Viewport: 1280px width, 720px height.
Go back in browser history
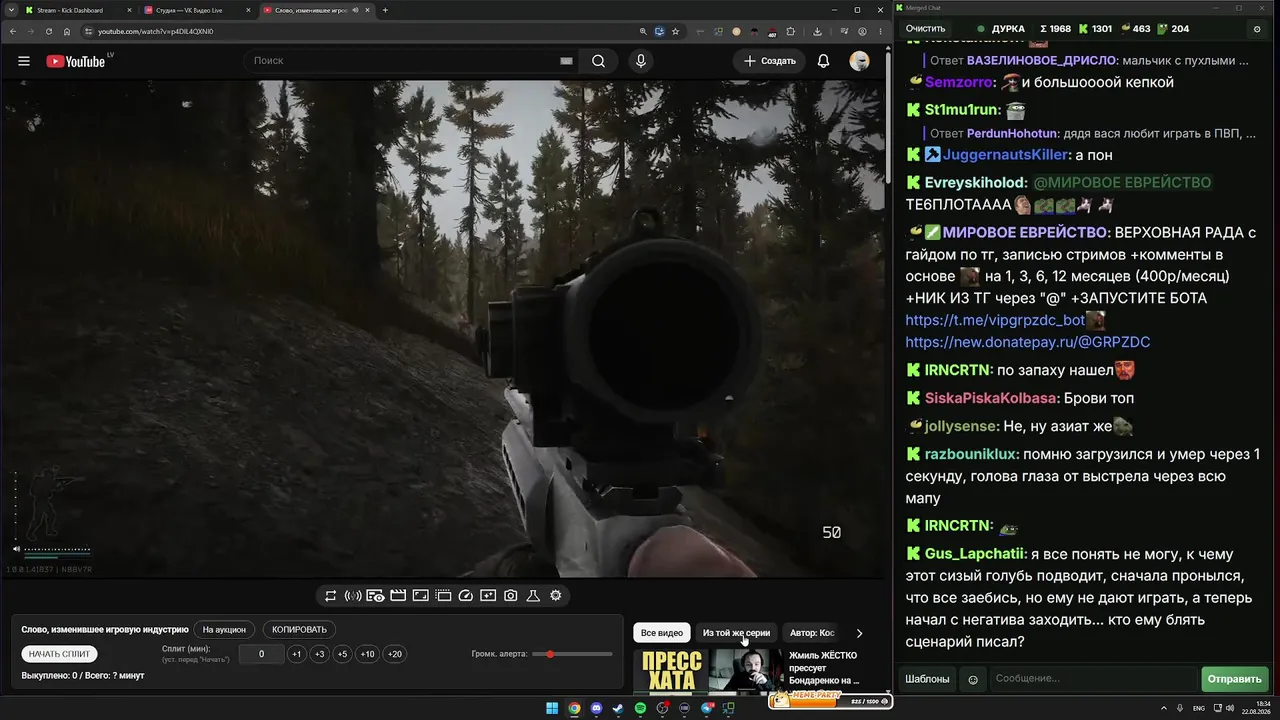click(x=13, y=31)
